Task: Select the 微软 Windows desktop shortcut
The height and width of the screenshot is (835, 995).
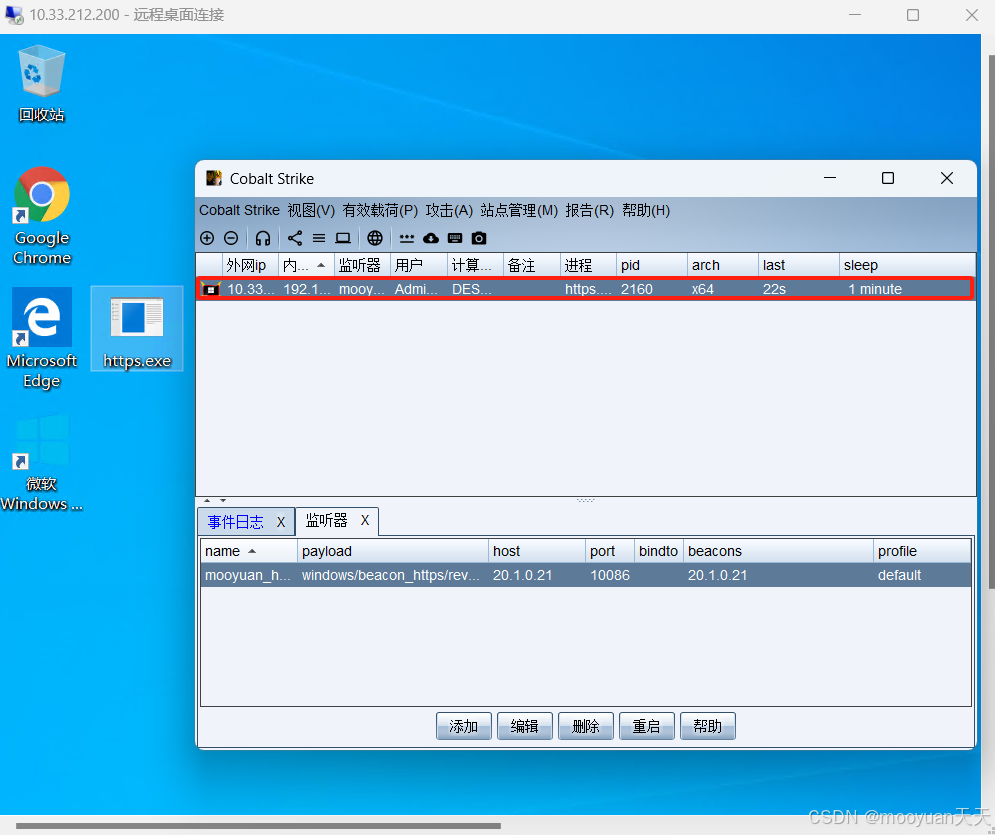Action: point(41,464)
